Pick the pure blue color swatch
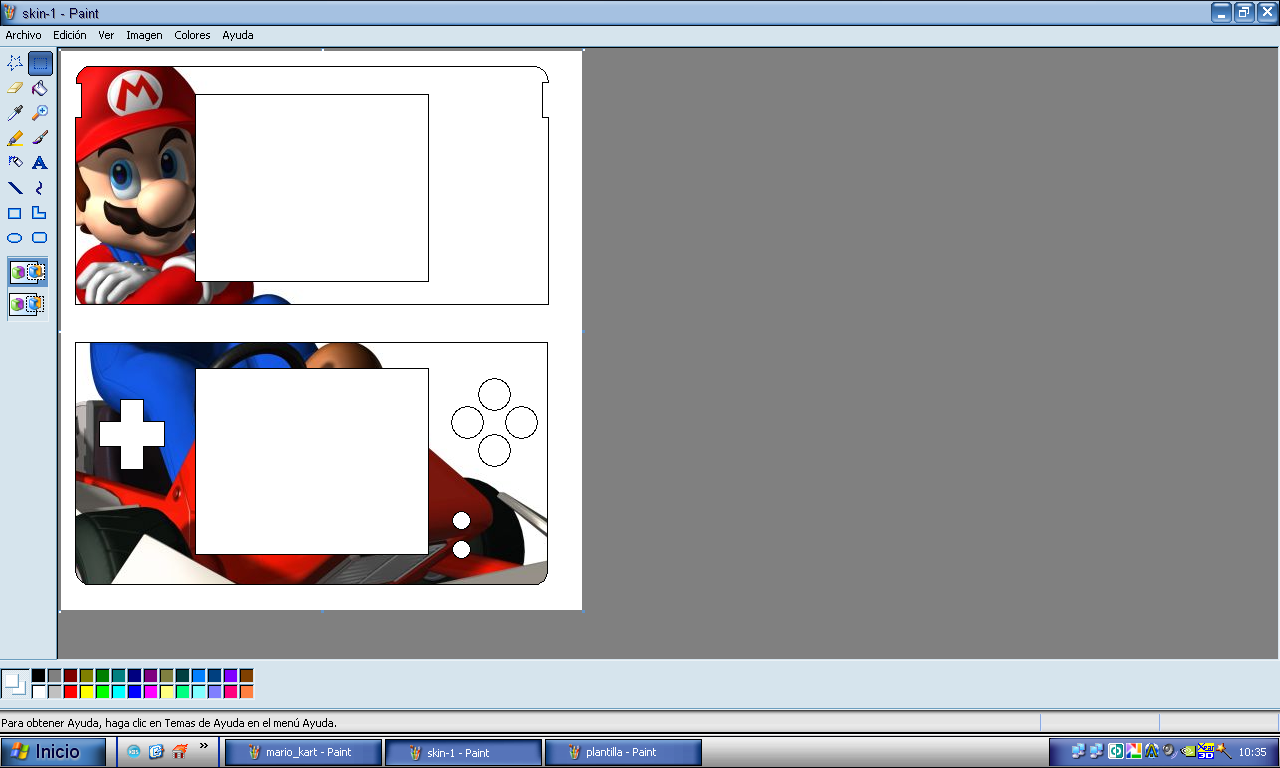Screen dimensions: 1280x768 pyautogui.click(x=135, y=692)
